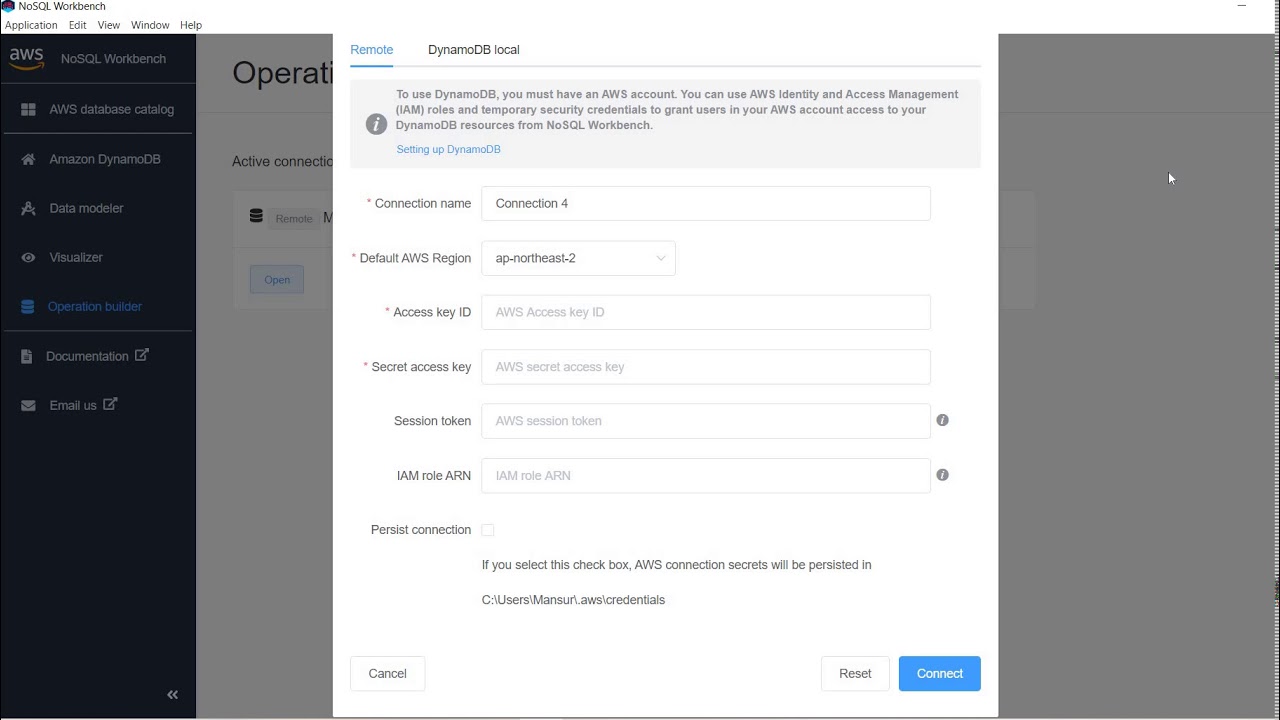Focus the Session token field

tap(706, 421)
